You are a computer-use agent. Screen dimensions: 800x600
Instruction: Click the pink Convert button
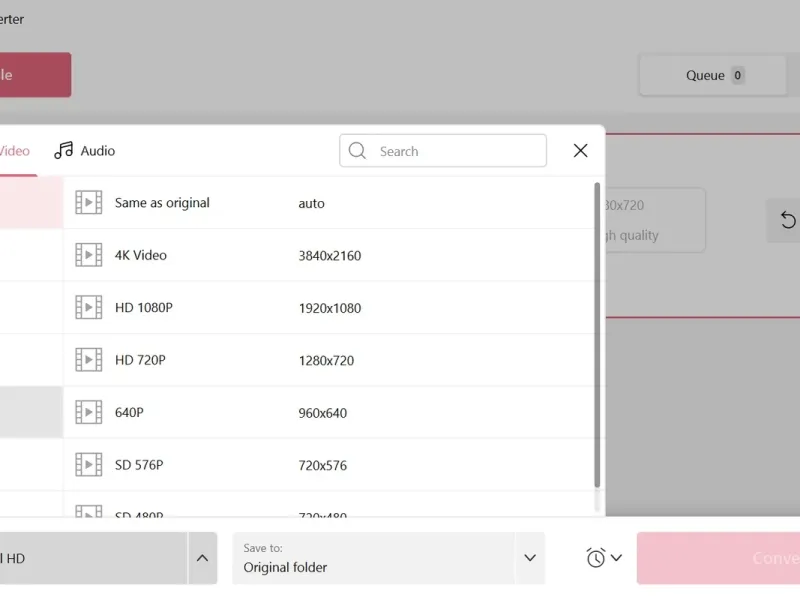(x=718, y=558)
